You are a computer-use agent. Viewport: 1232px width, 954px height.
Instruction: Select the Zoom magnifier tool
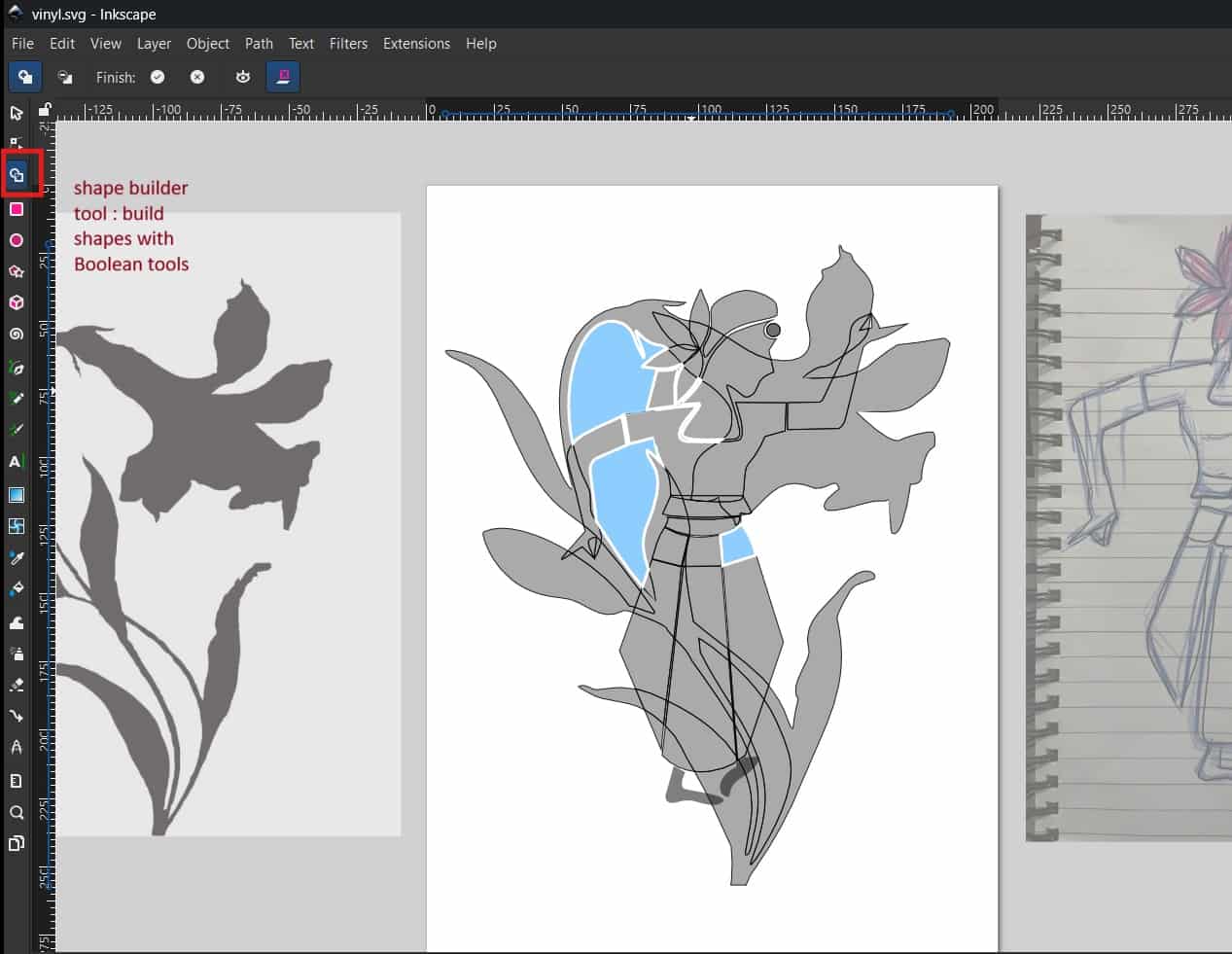17,812
